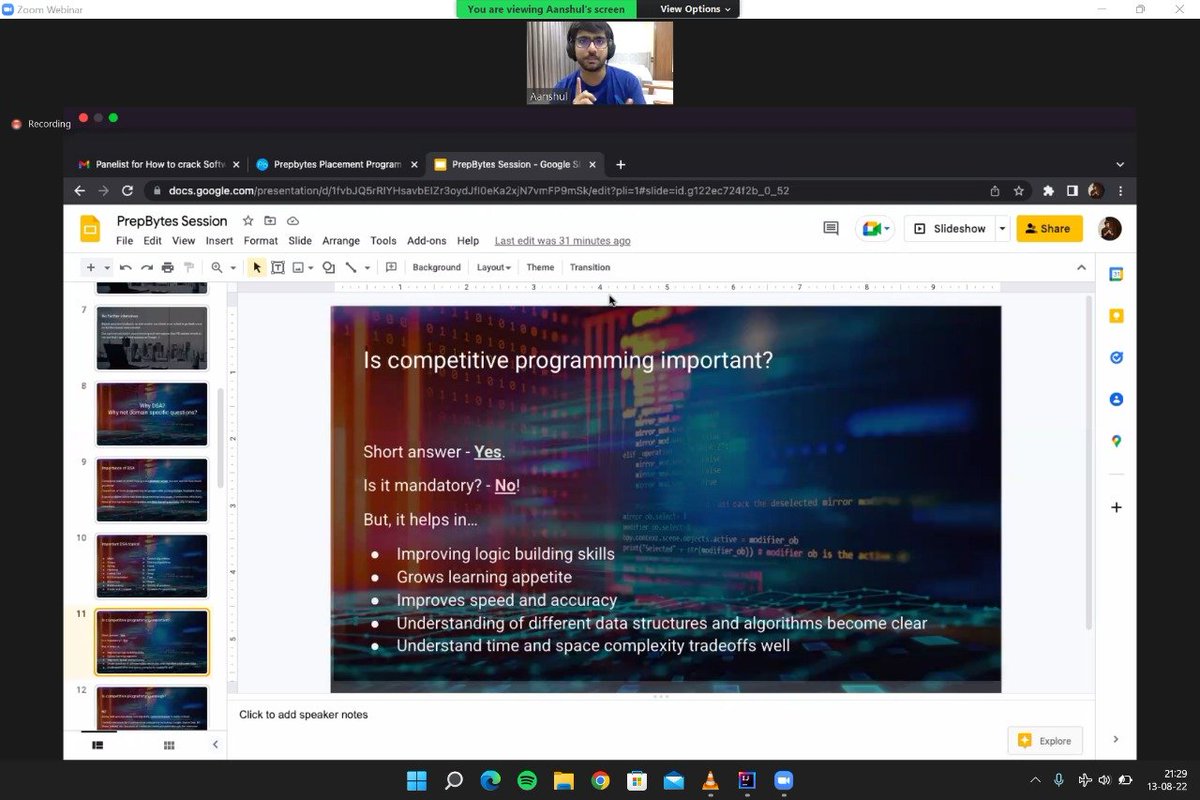Click the Theme button
1200x800 pixels.
pos(540,268)
